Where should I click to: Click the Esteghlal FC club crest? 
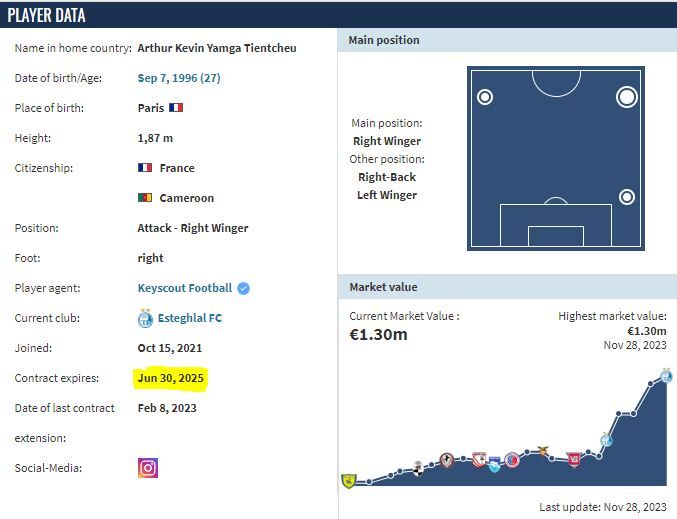point(147,318)
